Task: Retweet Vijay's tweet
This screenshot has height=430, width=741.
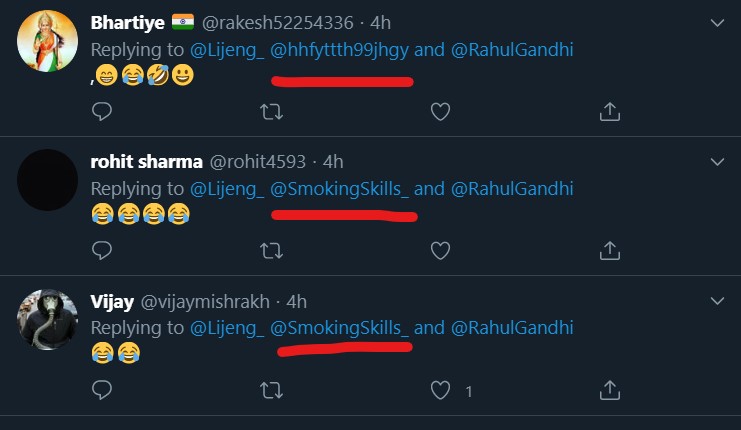Action: point(271,390)
